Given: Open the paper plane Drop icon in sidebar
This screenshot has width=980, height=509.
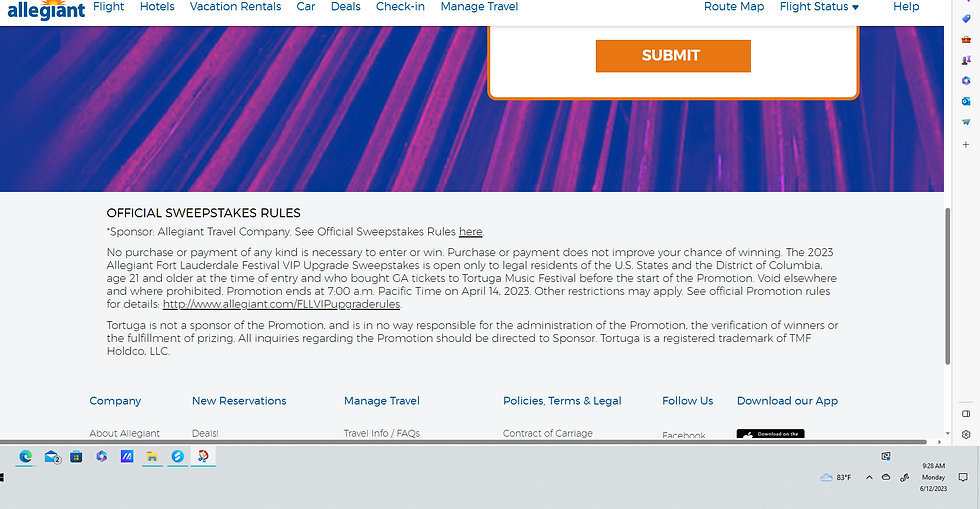Looking at the screenshot, I should pos(966,122).
